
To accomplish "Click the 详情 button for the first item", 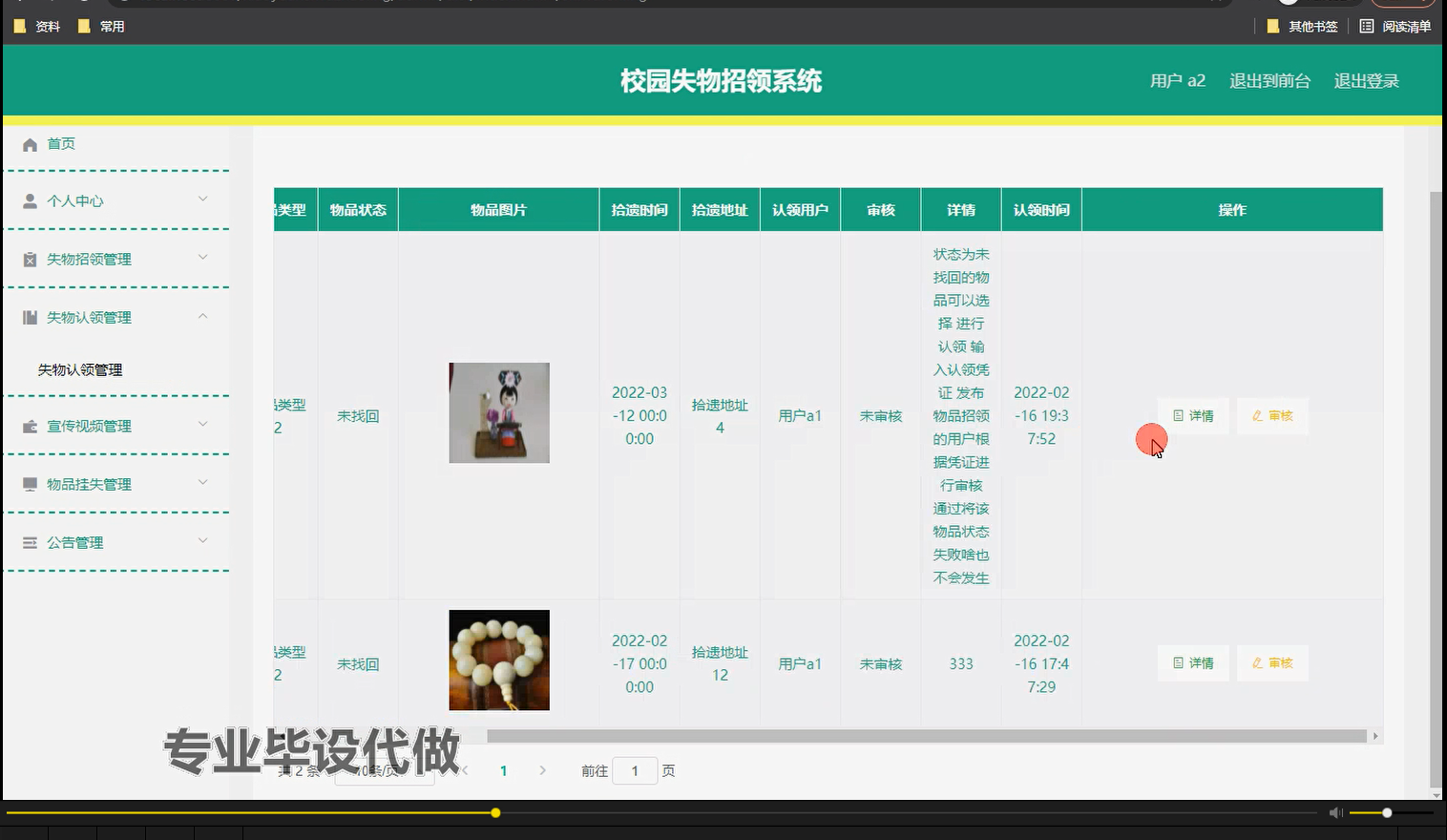I will tap(1192, 415).
